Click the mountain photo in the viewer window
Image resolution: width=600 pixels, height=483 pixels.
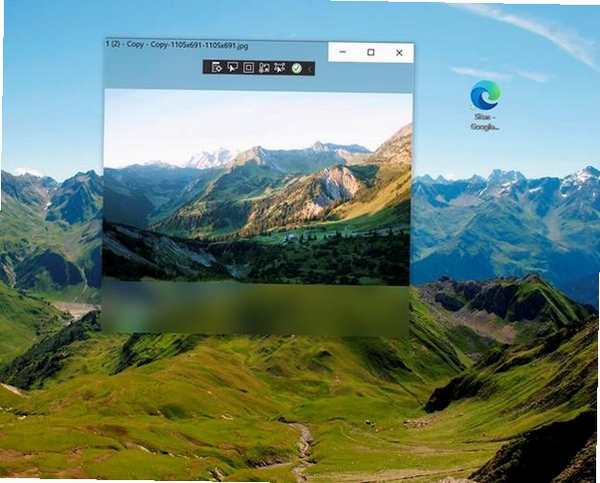(x=257, y=188)
